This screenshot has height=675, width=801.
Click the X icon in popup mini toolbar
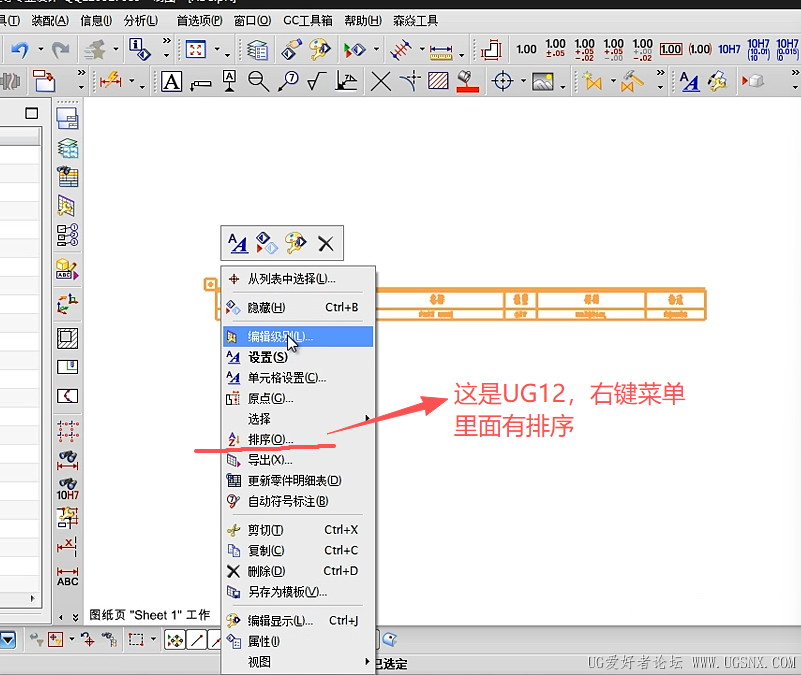click(x=325, y=244)
